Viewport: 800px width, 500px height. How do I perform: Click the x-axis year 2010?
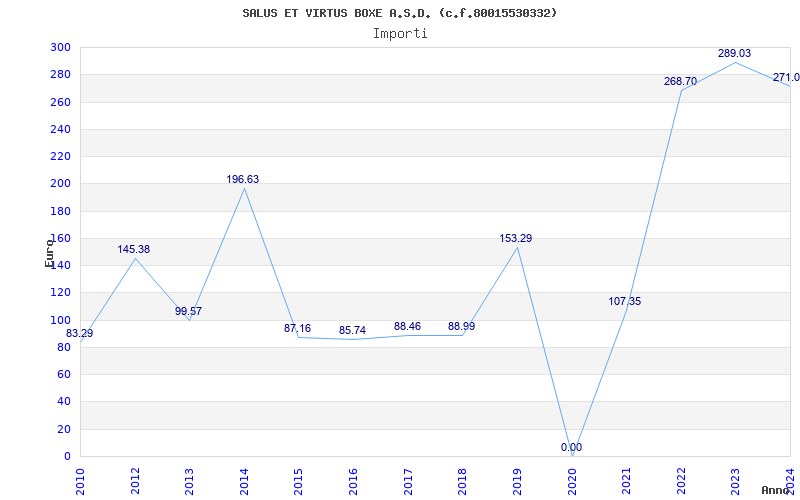pos(80,481)
